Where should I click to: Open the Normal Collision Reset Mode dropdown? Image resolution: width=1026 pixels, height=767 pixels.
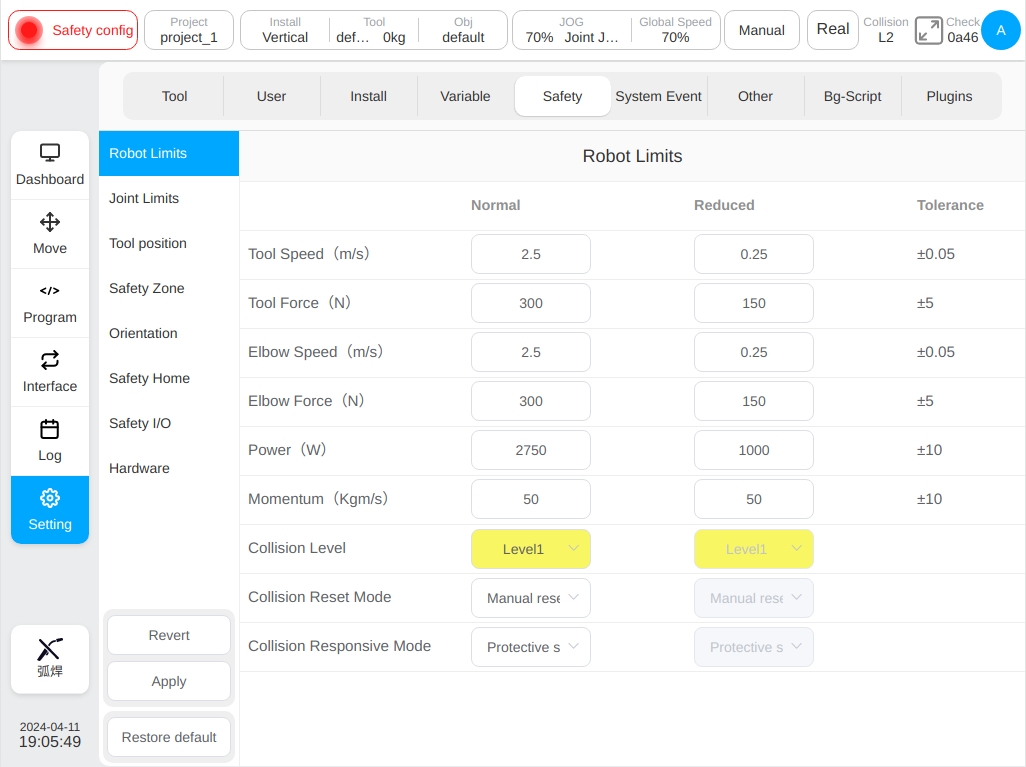pos(531,598)
